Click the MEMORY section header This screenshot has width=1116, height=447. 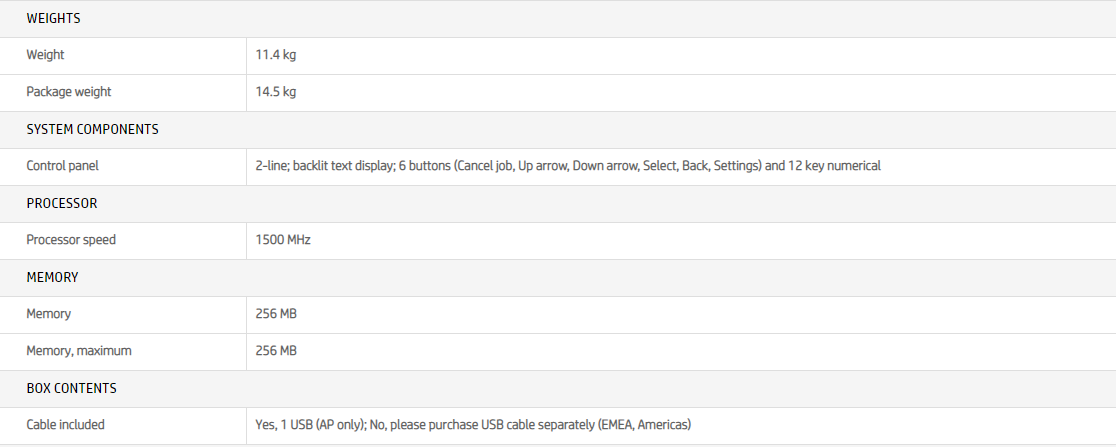pos(52,277)
